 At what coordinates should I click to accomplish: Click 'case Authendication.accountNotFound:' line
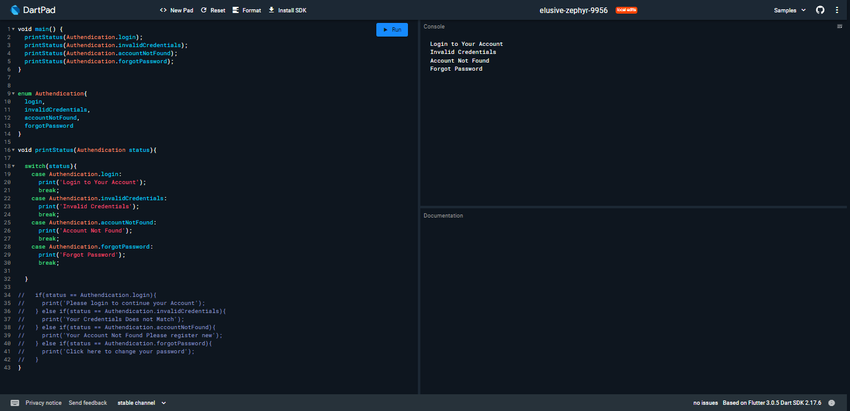94,222
